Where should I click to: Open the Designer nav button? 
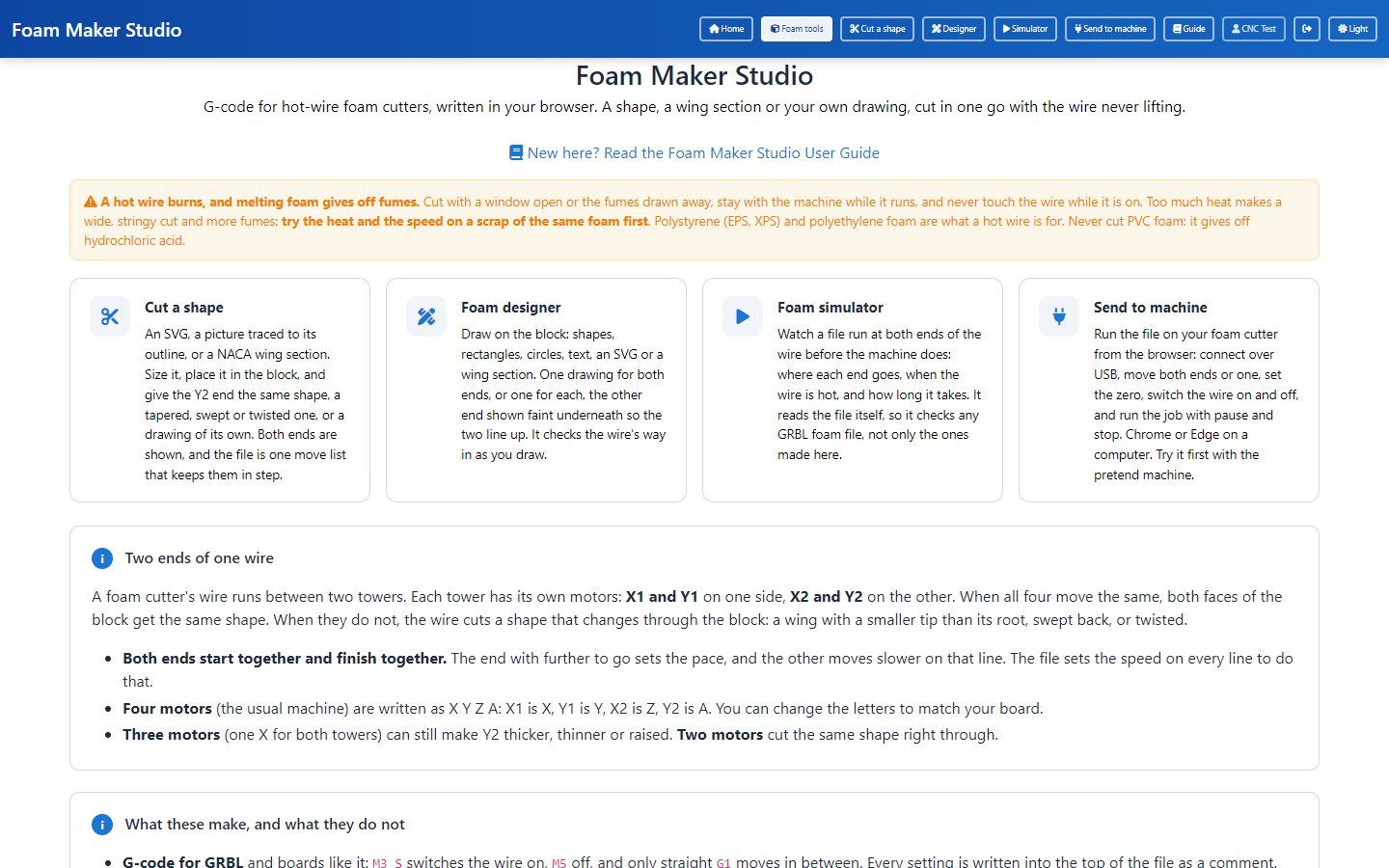(x=954, y=29)
